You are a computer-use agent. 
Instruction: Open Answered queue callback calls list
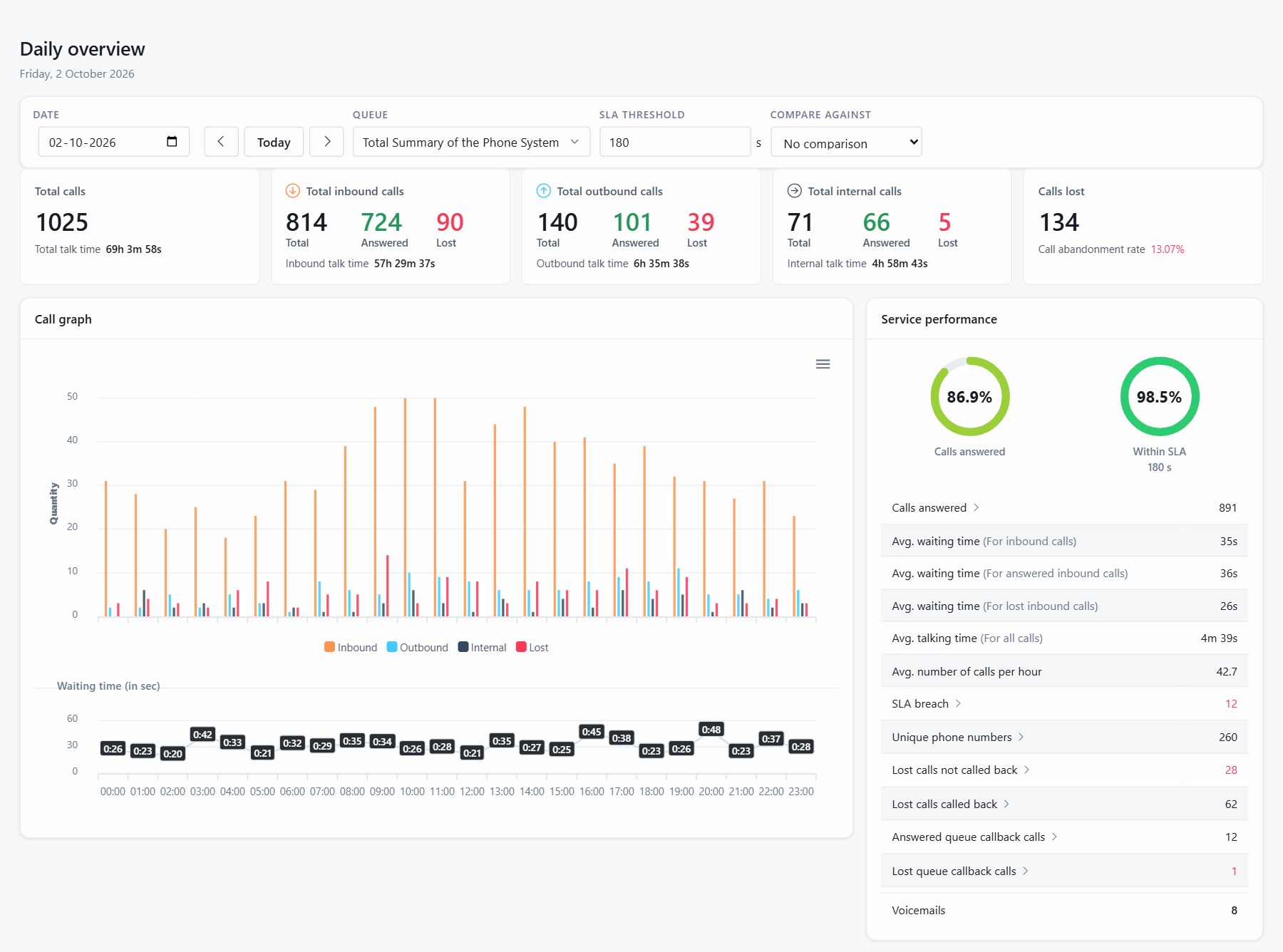click(x=1064, y=837)
